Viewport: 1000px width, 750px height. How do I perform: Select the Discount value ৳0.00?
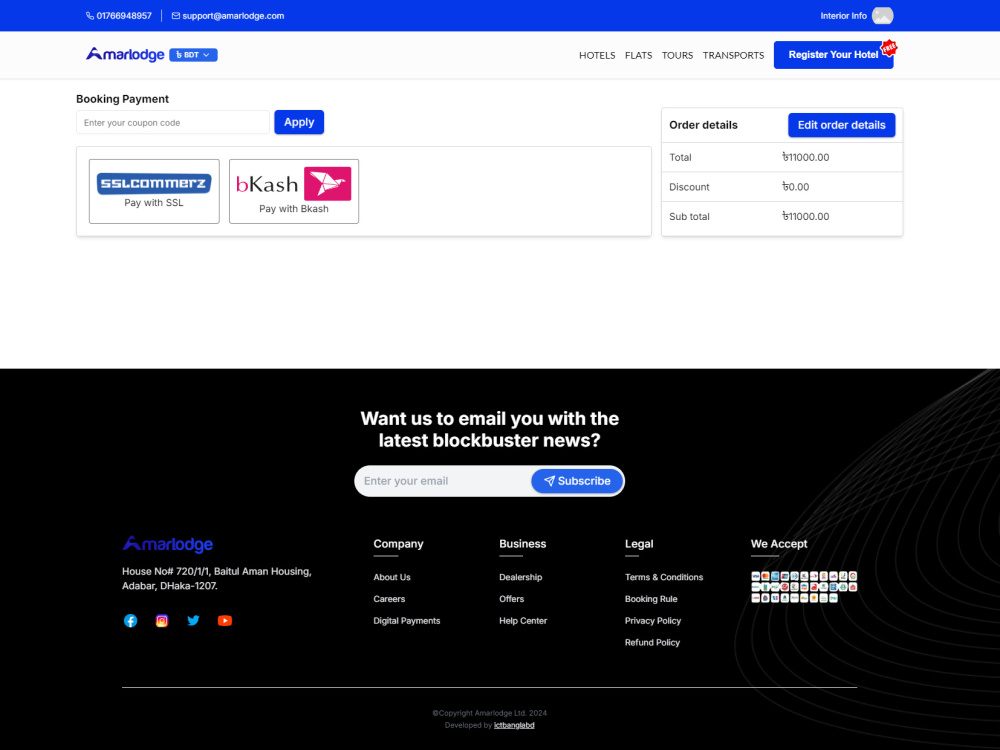coord(795,187)
